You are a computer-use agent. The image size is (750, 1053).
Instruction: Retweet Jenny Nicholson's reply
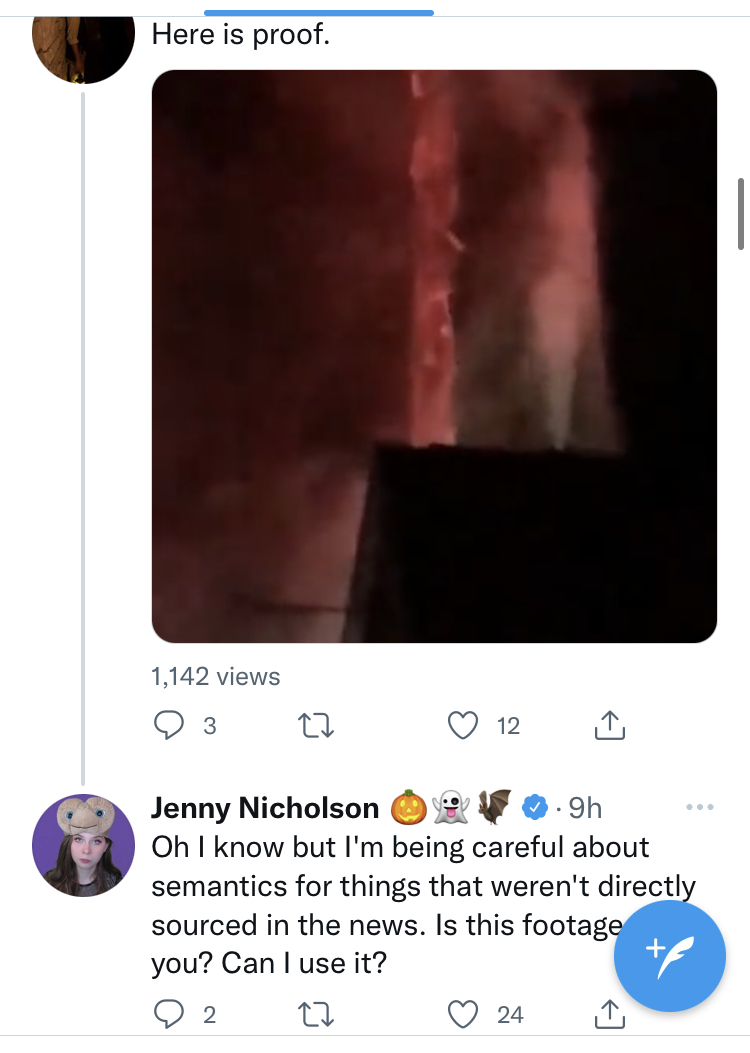click(x=315, y=1014)
